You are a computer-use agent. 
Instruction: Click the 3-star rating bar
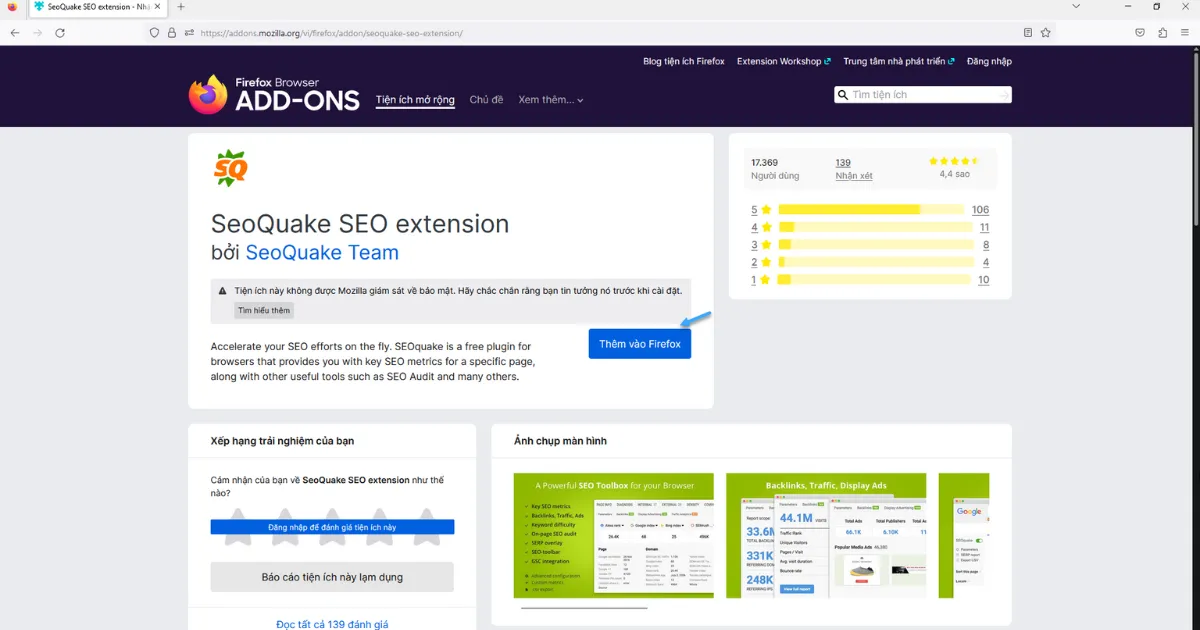[875, 245]
